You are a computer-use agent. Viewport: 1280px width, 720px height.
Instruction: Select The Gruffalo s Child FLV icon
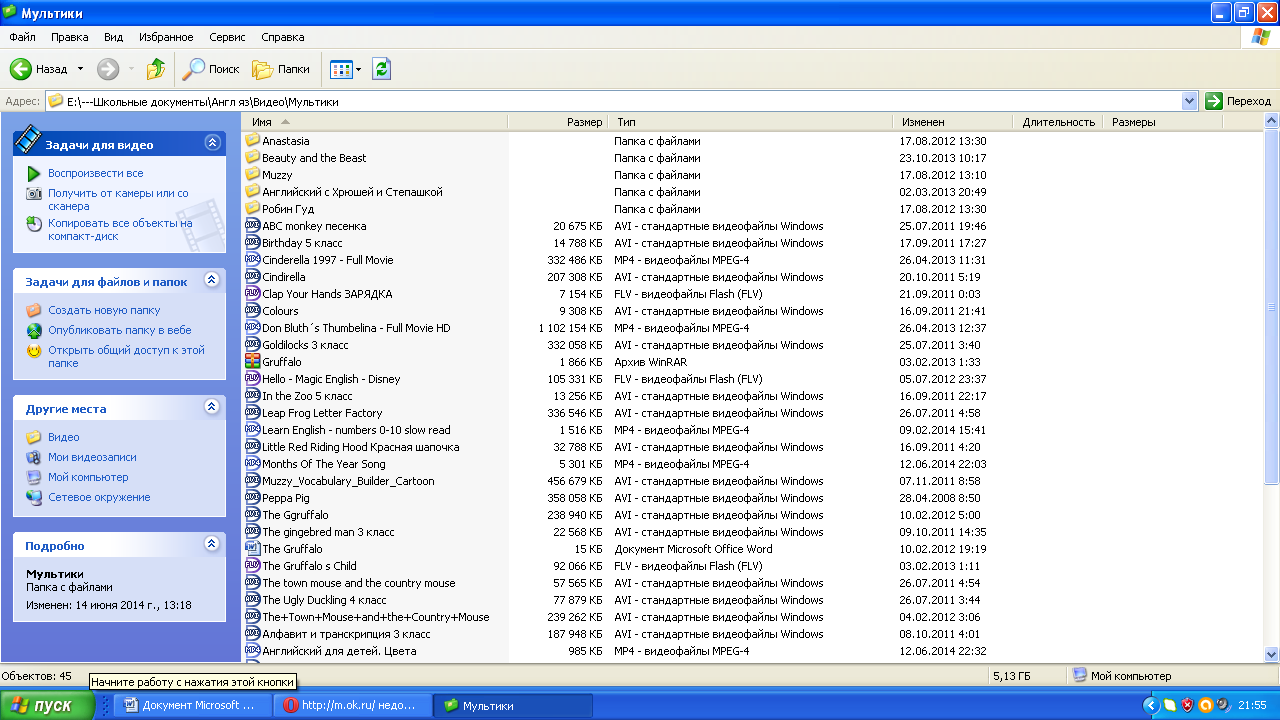point(252,566)
